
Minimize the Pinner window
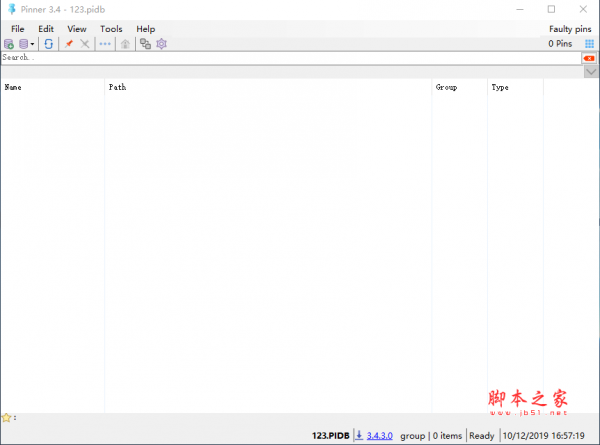(520, 9)
